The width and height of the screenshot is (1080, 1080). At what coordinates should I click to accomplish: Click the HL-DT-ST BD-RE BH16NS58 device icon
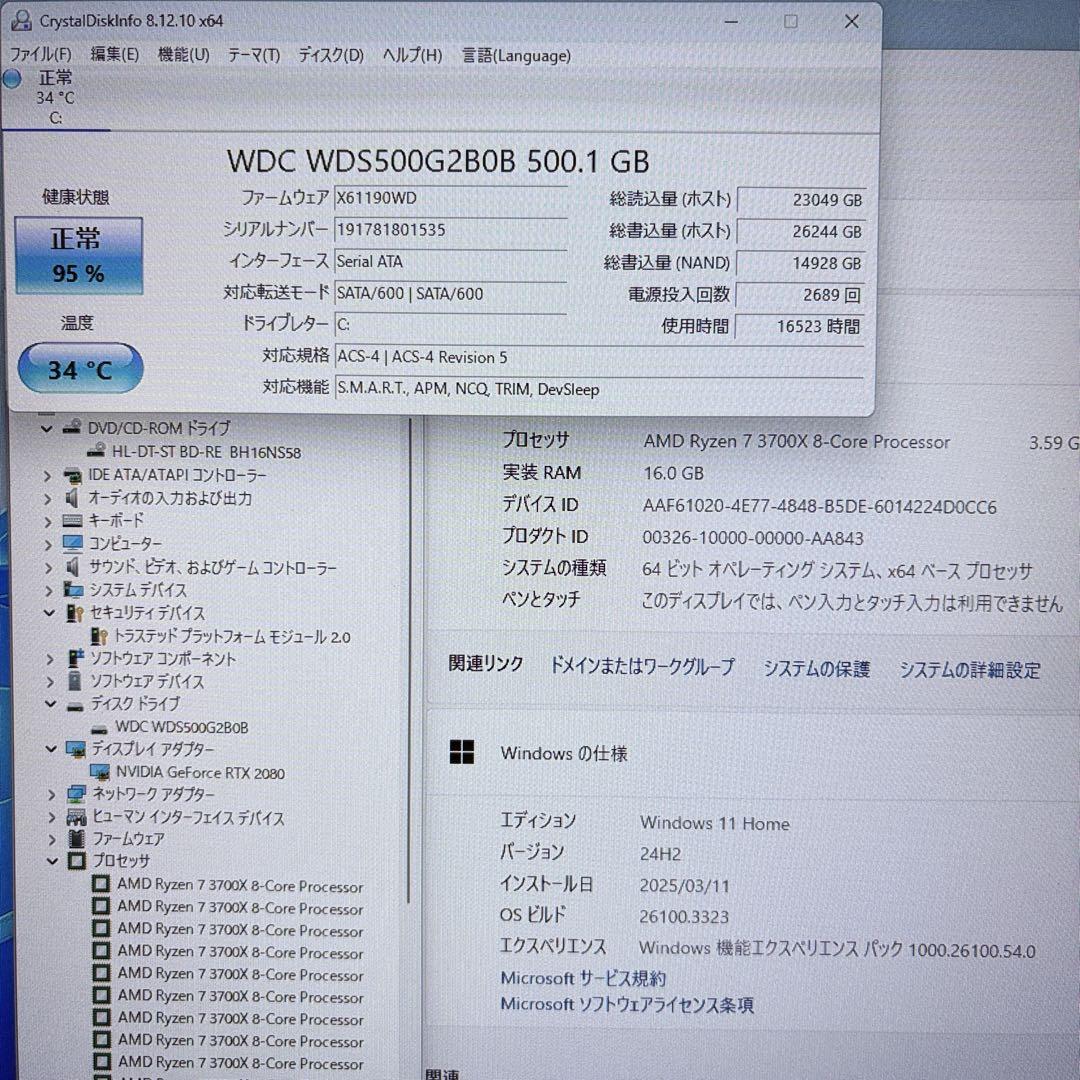96,451
